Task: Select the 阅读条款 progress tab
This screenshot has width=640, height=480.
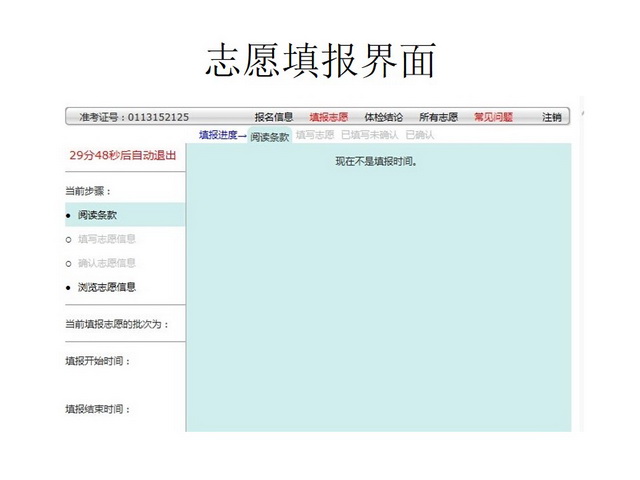Action: tap(270, 137)
